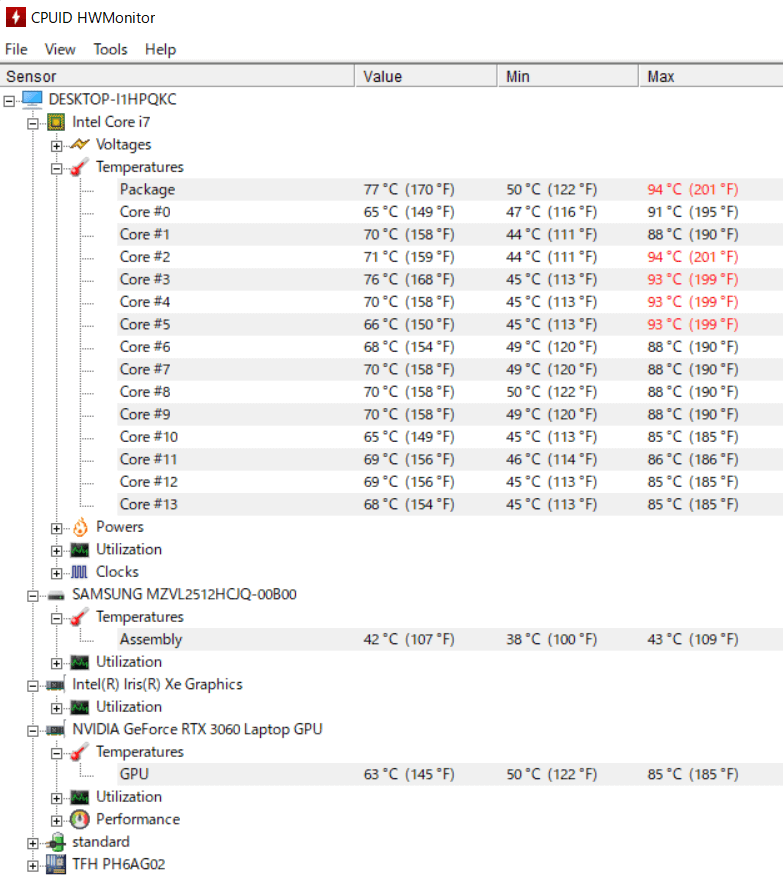
Task: Click GPU max value 85 °C (185 °F)
Action: coord(693,774)
